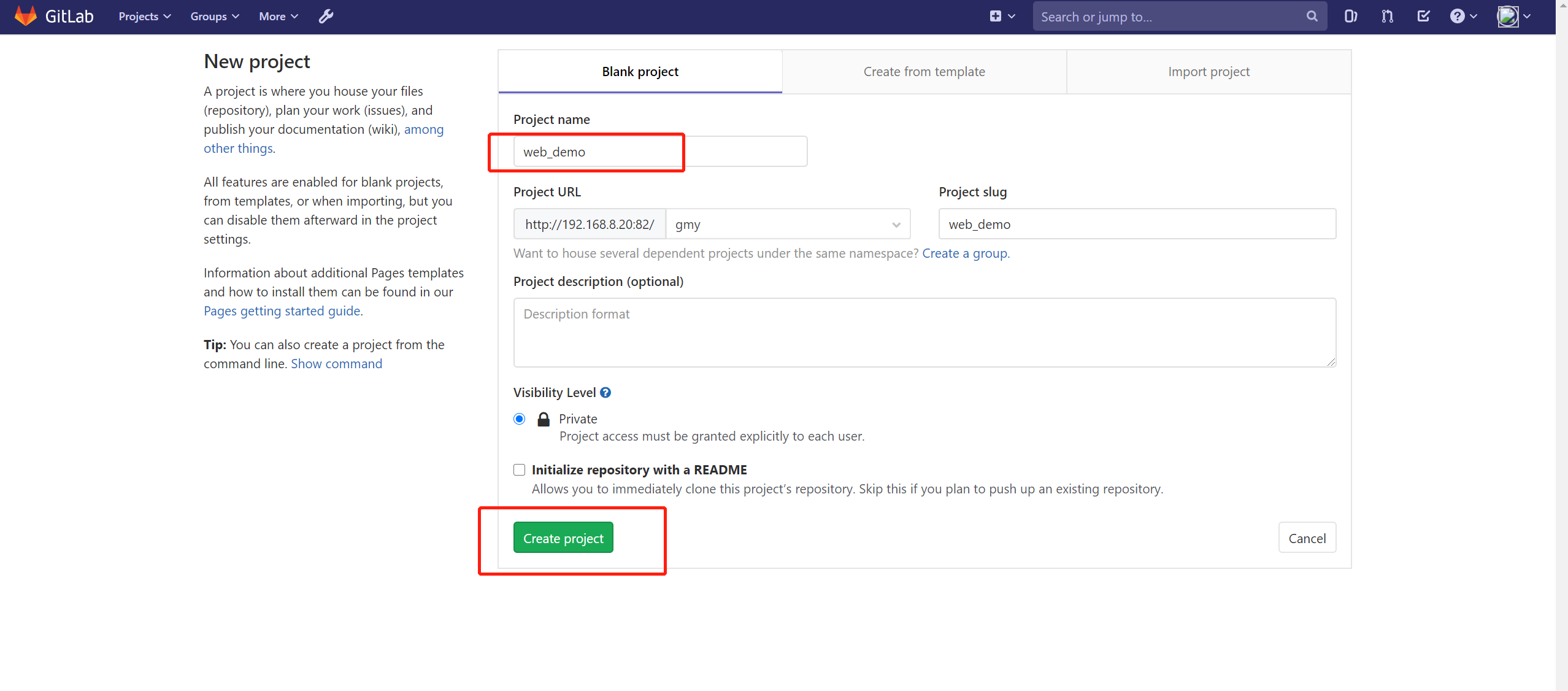
Task: Click the Import project tab
Action: 1209,71
